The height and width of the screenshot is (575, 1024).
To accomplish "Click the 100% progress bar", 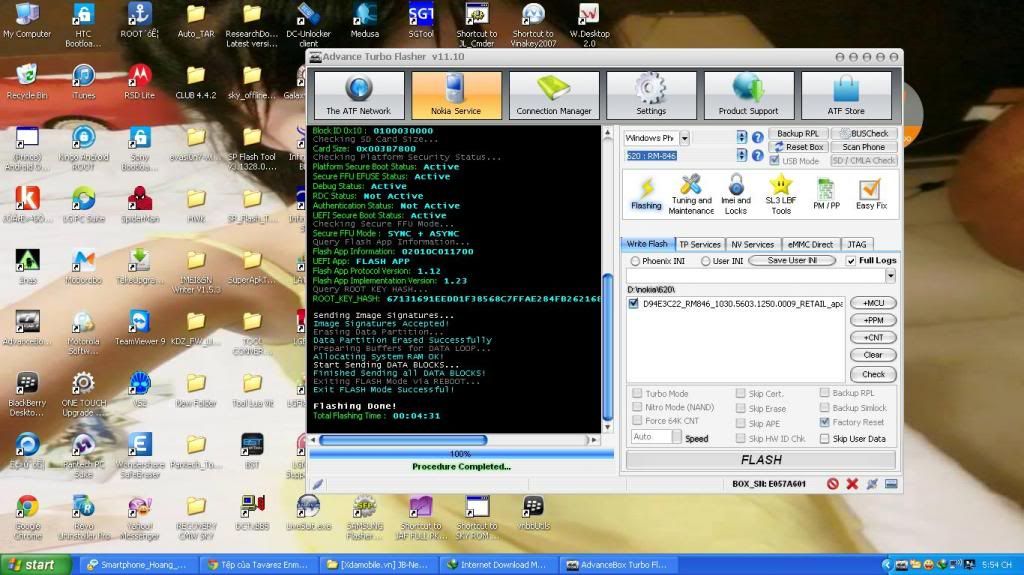I will tap(461, 453).
